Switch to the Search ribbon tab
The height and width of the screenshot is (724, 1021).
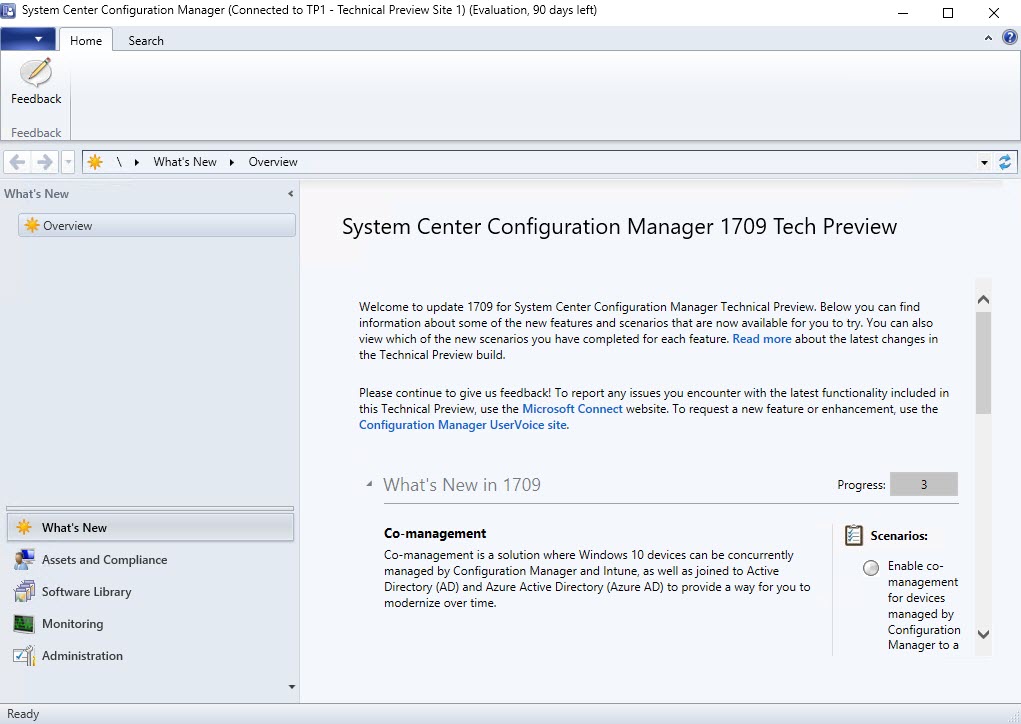pyautogui.click(x=146, y=40)
